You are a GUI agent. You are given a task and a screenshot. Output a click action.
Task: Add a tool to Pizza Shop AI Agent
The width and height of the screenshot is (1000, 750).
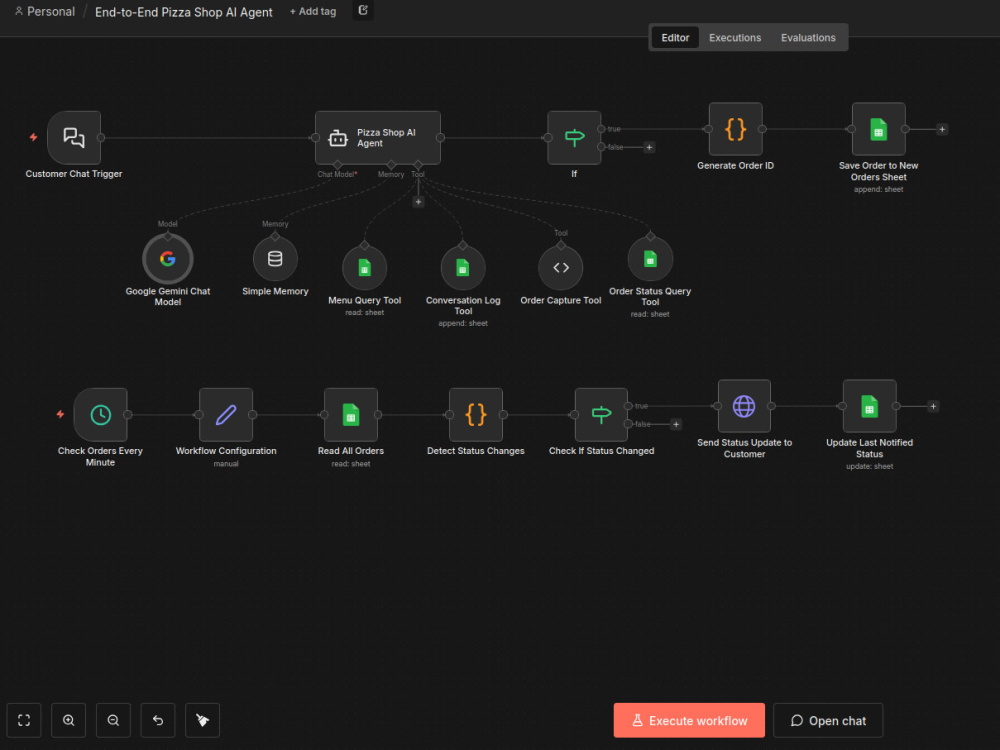click(x=418, y=202)
